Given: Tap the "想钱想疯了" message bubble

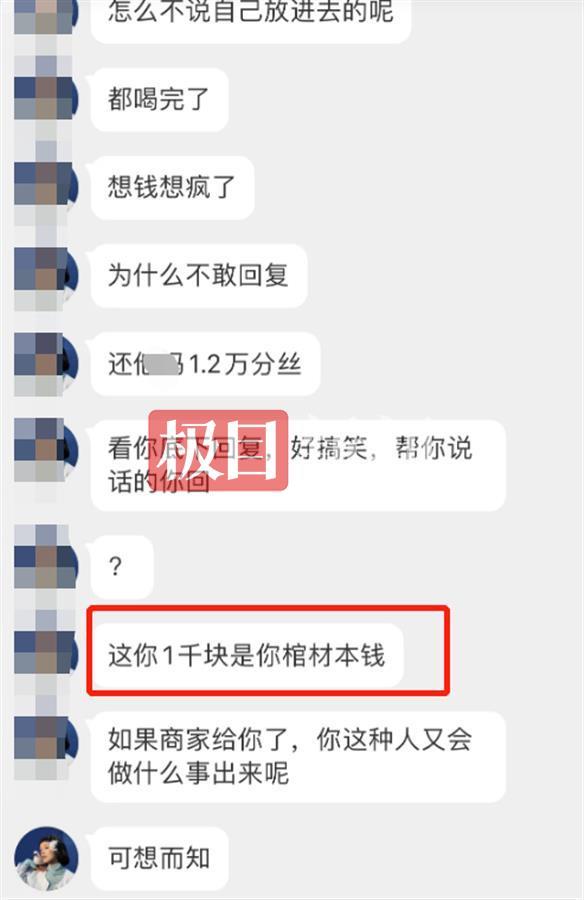Looking at the screenshot, I should pos(172,188).
